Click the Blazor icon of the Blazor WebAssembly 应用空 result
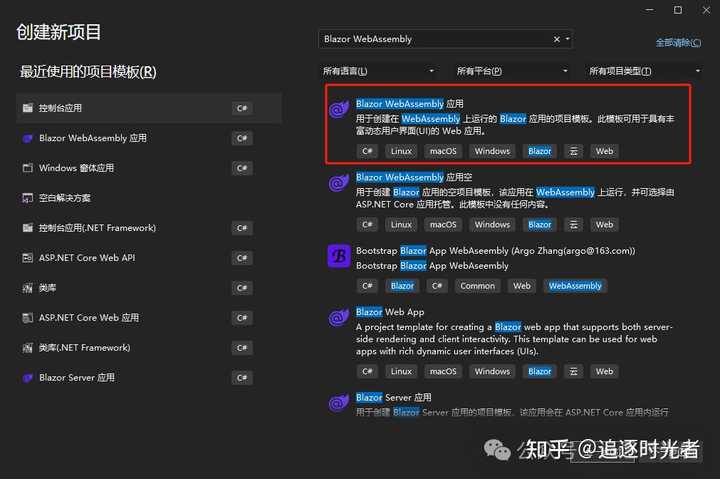Viewport: 720px width, 479px height. click(339, 183)
